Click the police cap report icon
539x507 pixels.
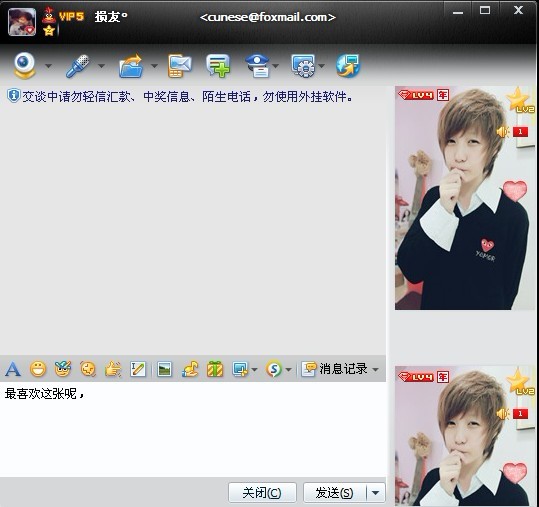[x=257, y=66]
